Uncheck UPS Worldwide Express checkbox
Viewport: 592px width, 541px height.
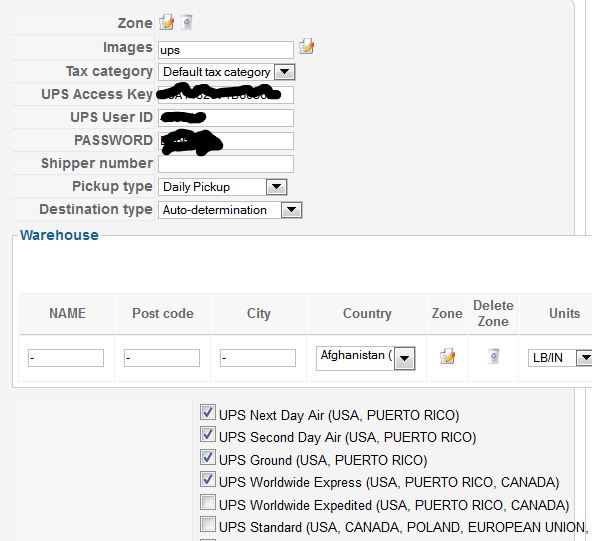coord(208,479)
